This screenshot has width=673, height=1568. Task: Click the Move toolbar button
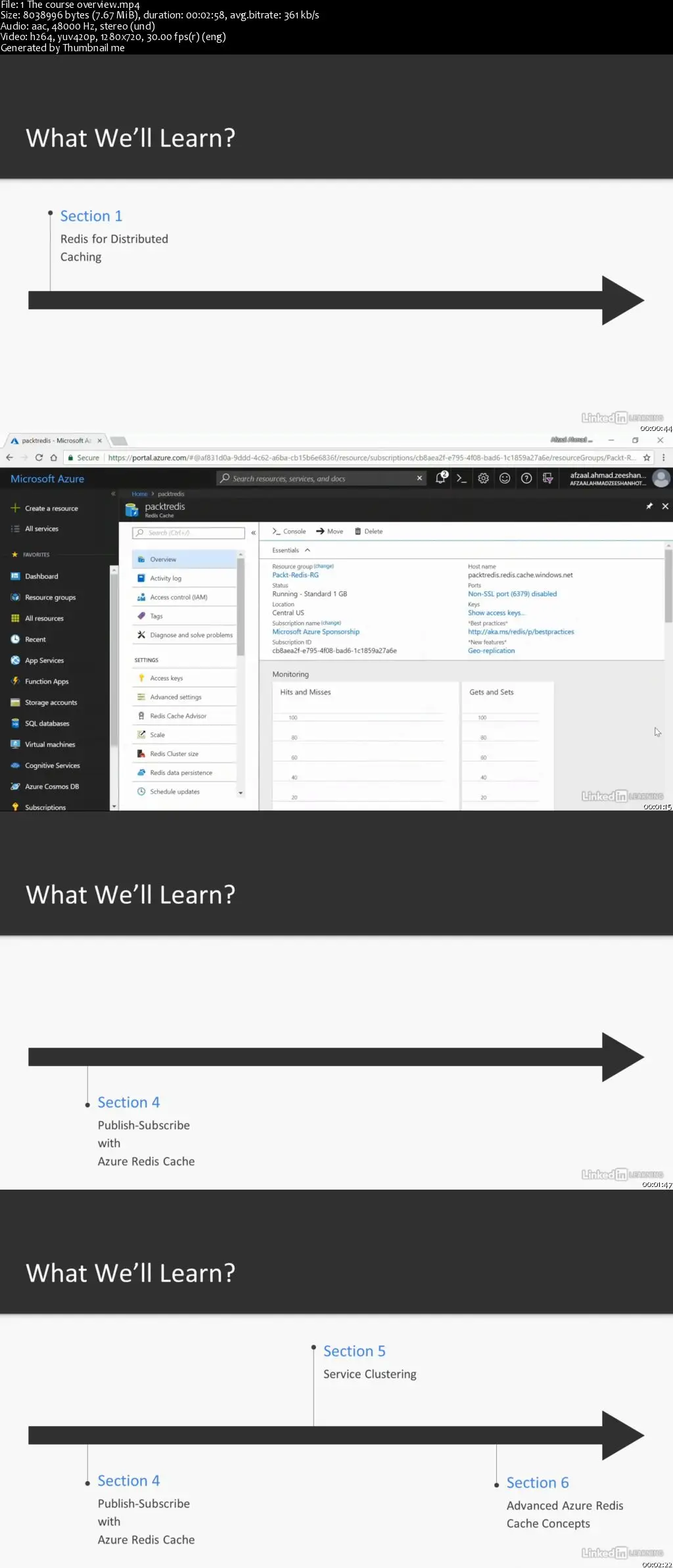pyautogui.click(x=330, y=531)
